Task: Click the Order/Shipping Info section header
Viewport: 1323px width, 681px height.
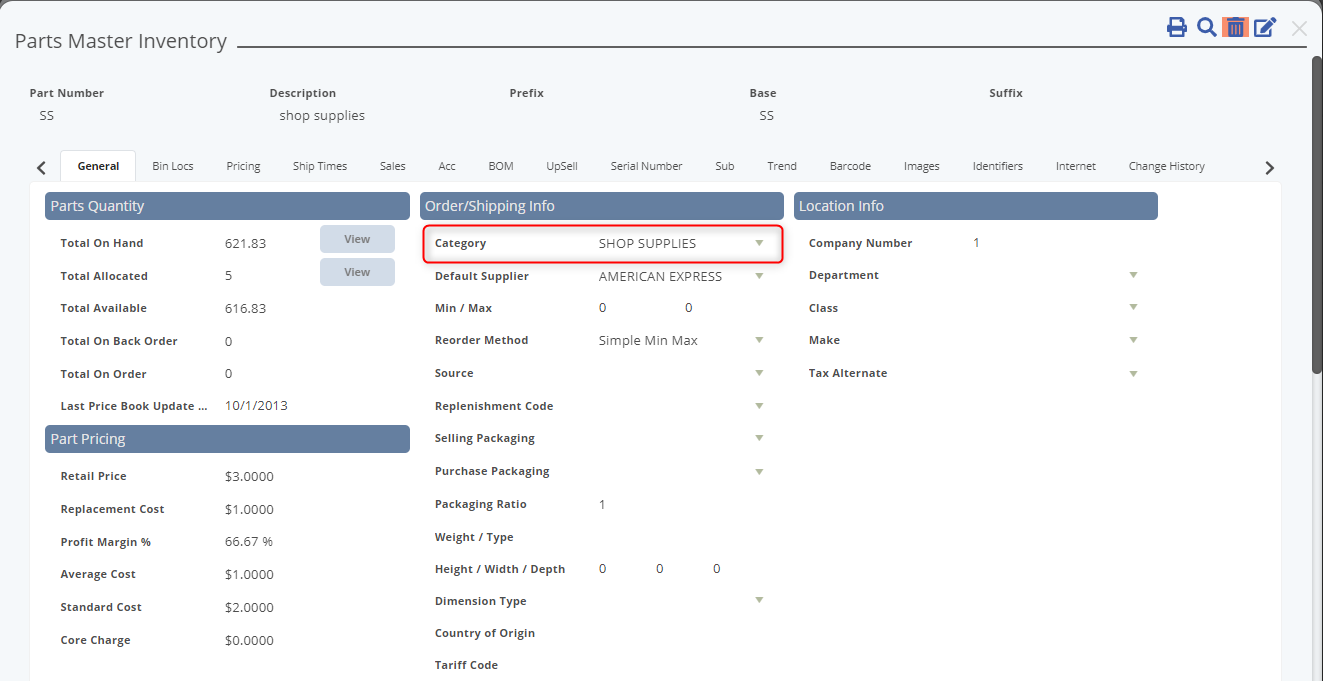Action: click(602, 206)
